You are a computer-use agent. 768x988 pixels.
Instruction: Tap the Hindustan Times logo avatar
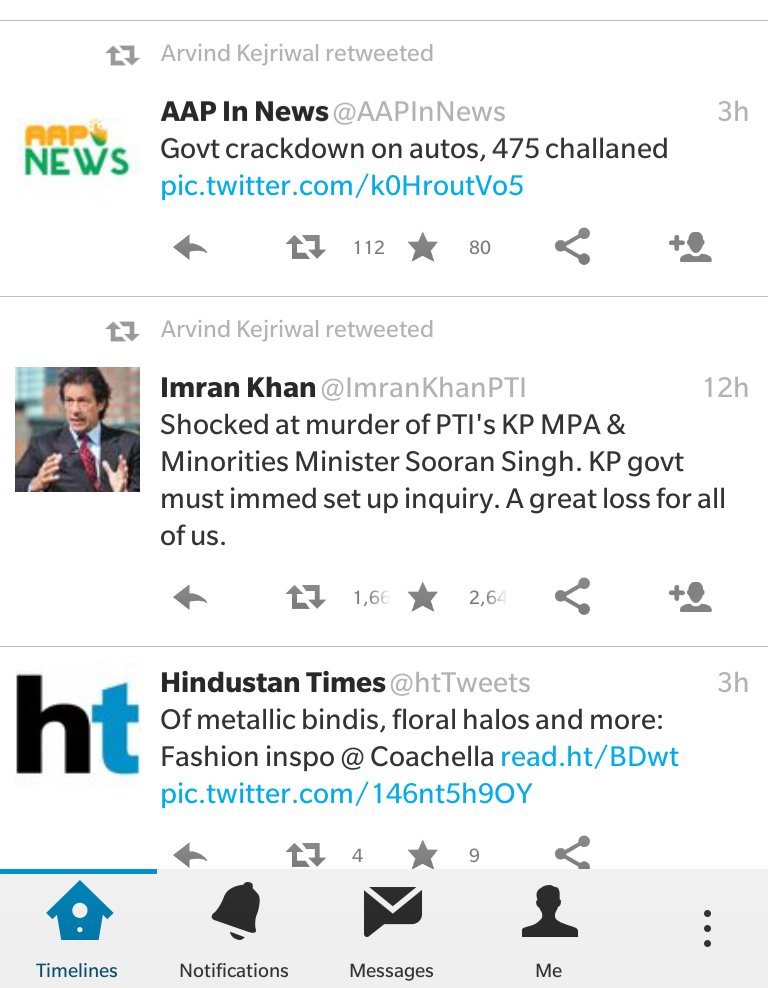tap(77, 724)
